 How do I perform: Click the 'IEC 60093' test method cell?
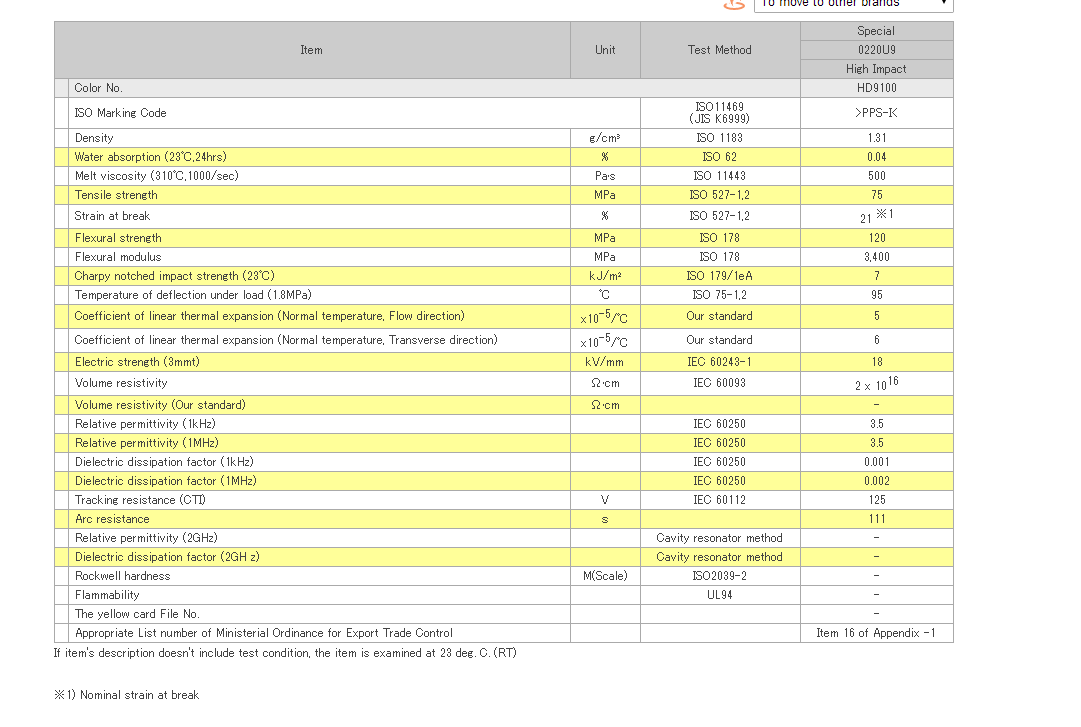pos(720,383)
